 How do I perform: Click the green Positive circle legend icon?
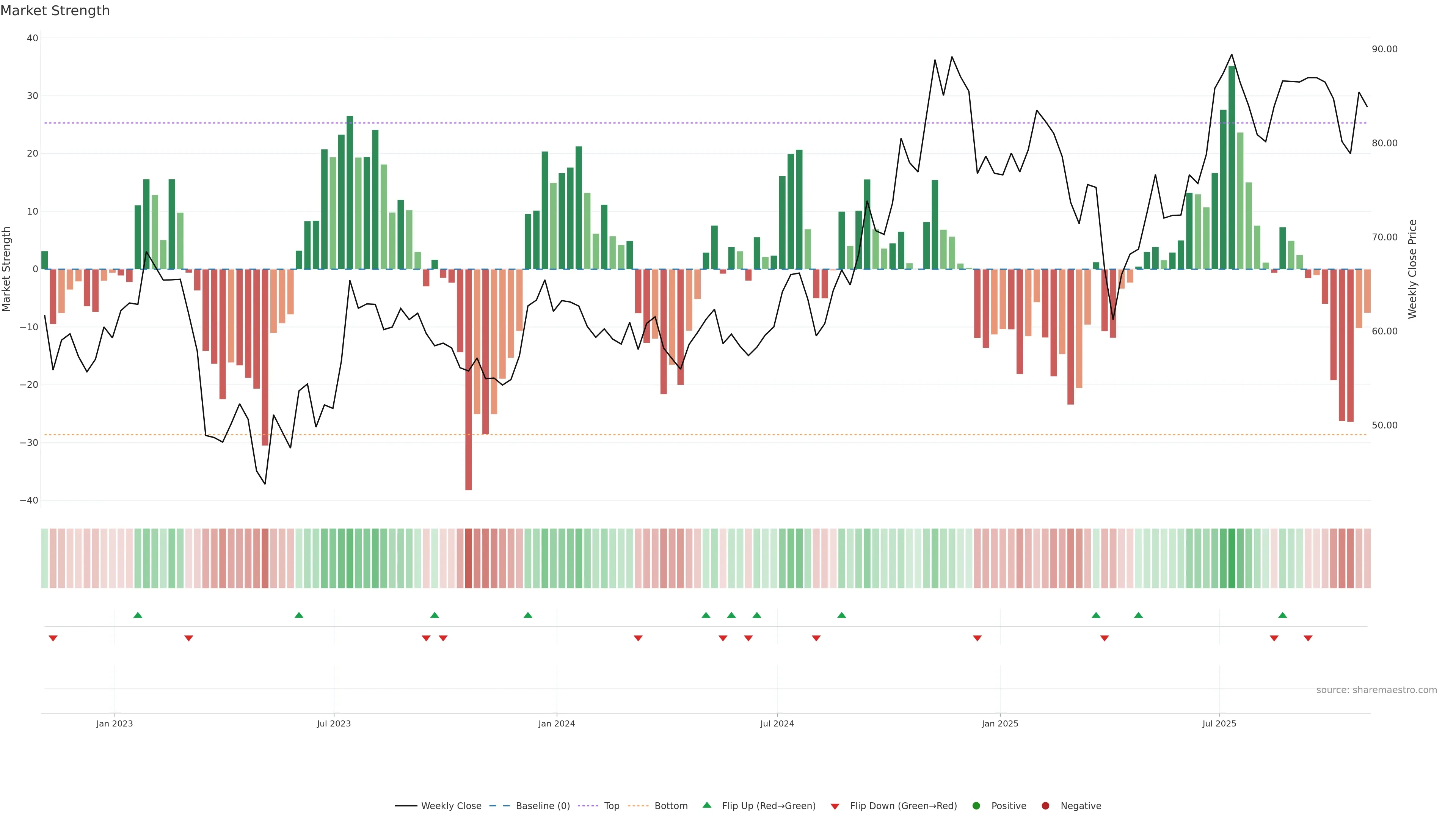coord(976,806)
